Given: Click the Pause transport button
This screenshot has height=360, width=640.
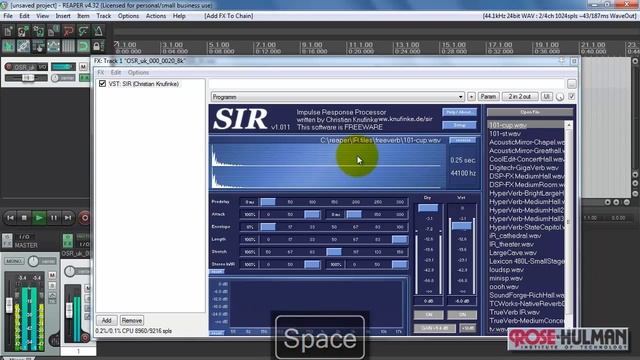Looking at the screenshot, I should tap(54, 218).
